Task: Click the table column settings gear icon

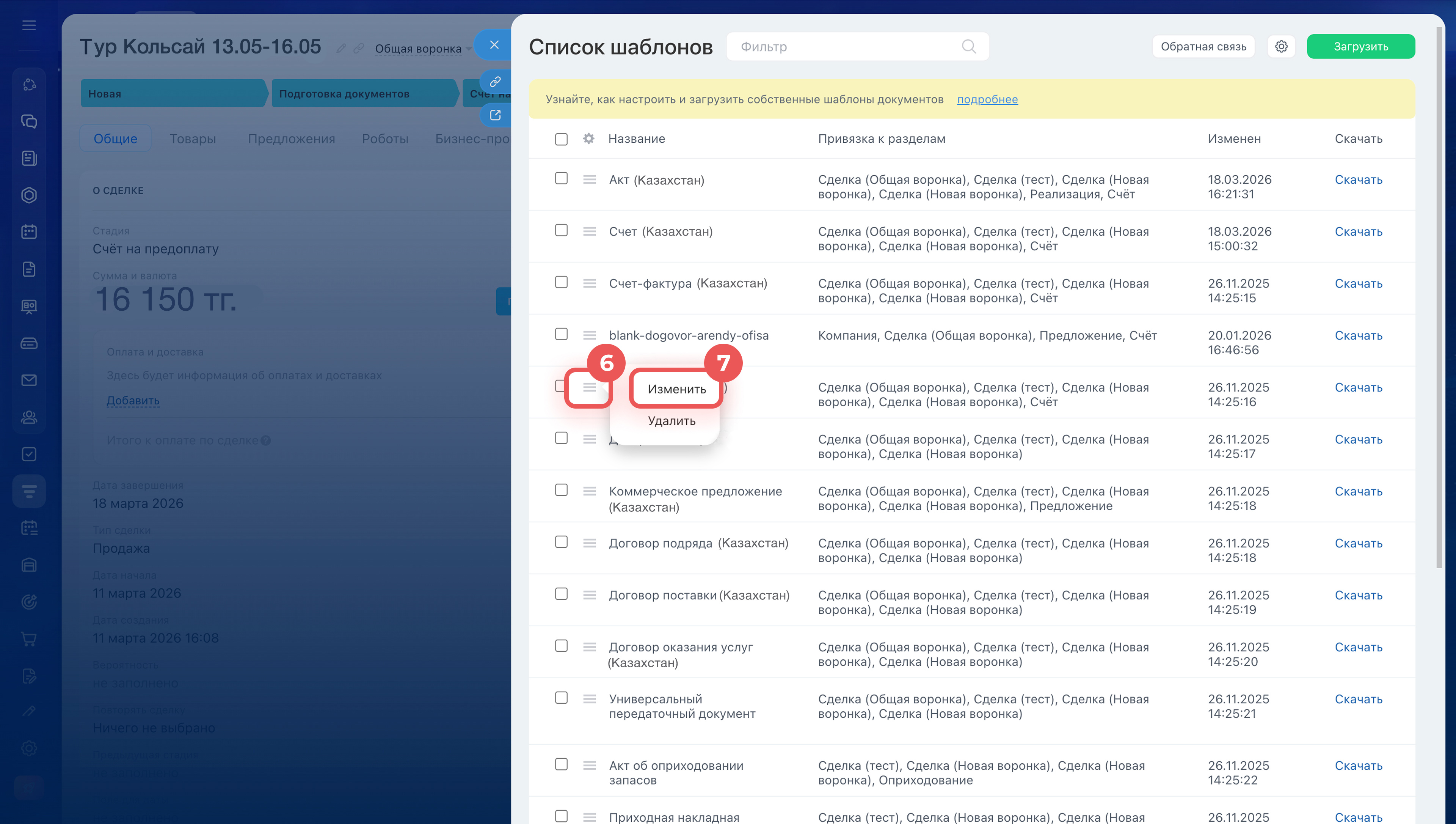Action: coord(588,138)
